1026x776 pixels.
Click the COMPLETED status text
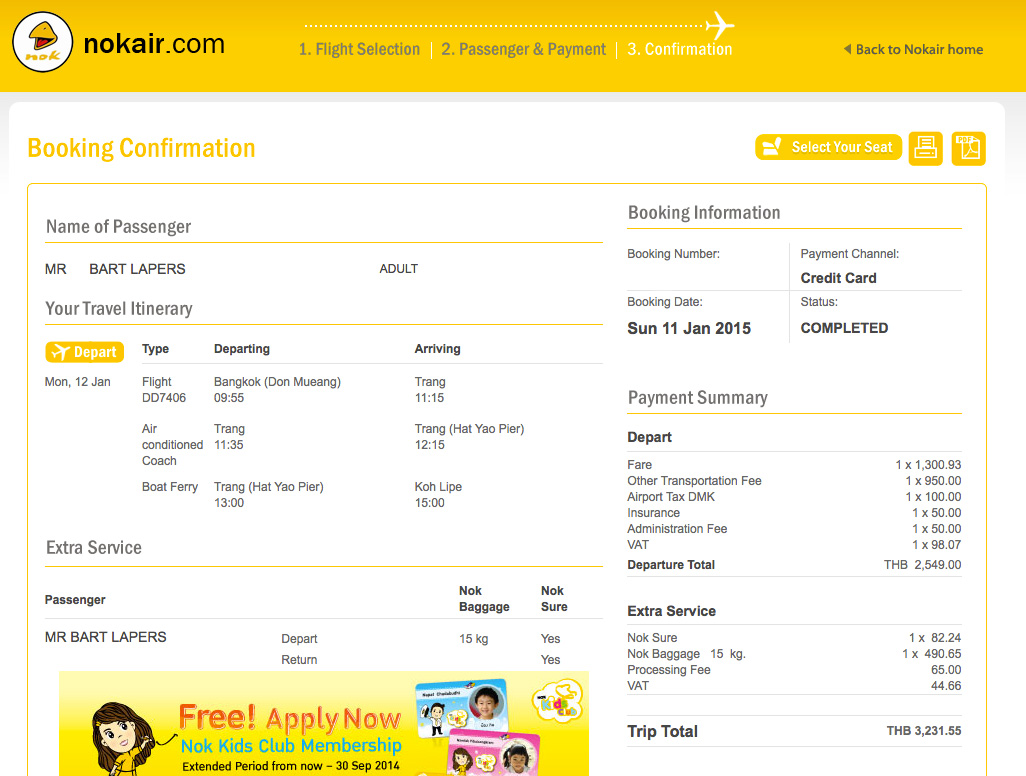pos(844,328)
